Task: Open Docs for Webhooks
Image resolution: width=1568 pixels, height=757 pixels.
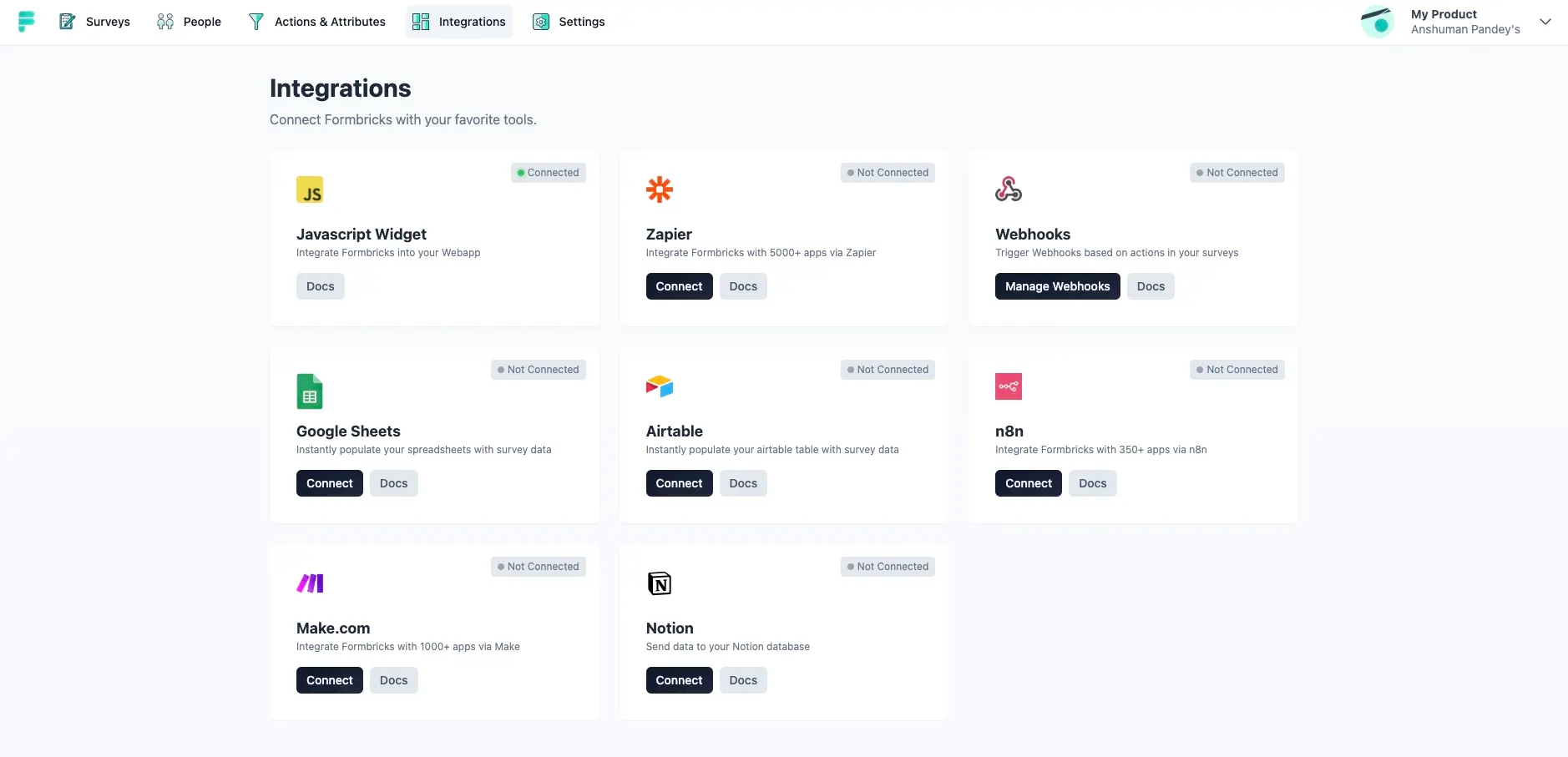Action: click(x=1151, y=286)
